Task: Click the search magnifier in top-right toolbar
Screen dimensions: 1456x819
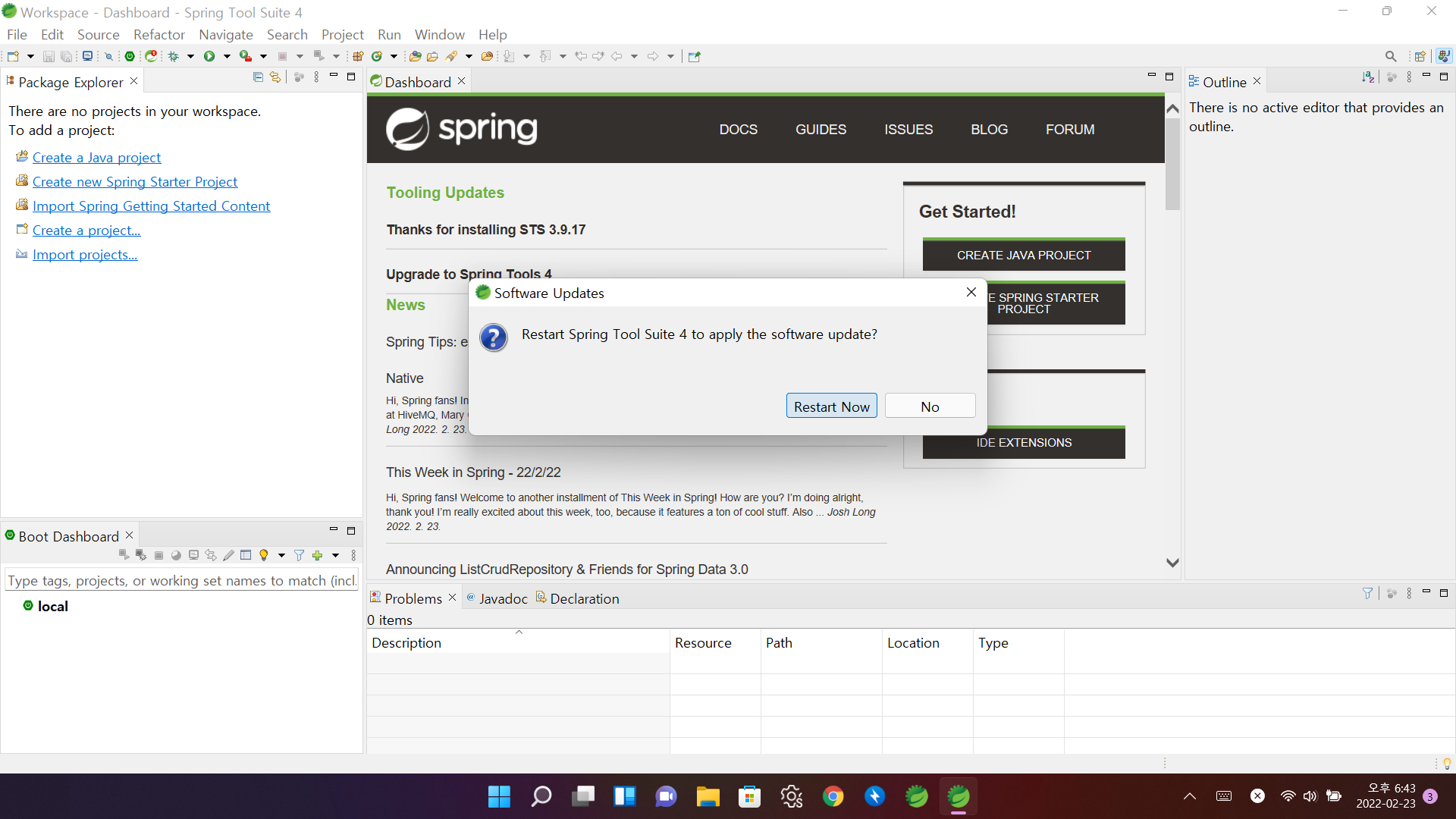Action: coord(1390,56)
